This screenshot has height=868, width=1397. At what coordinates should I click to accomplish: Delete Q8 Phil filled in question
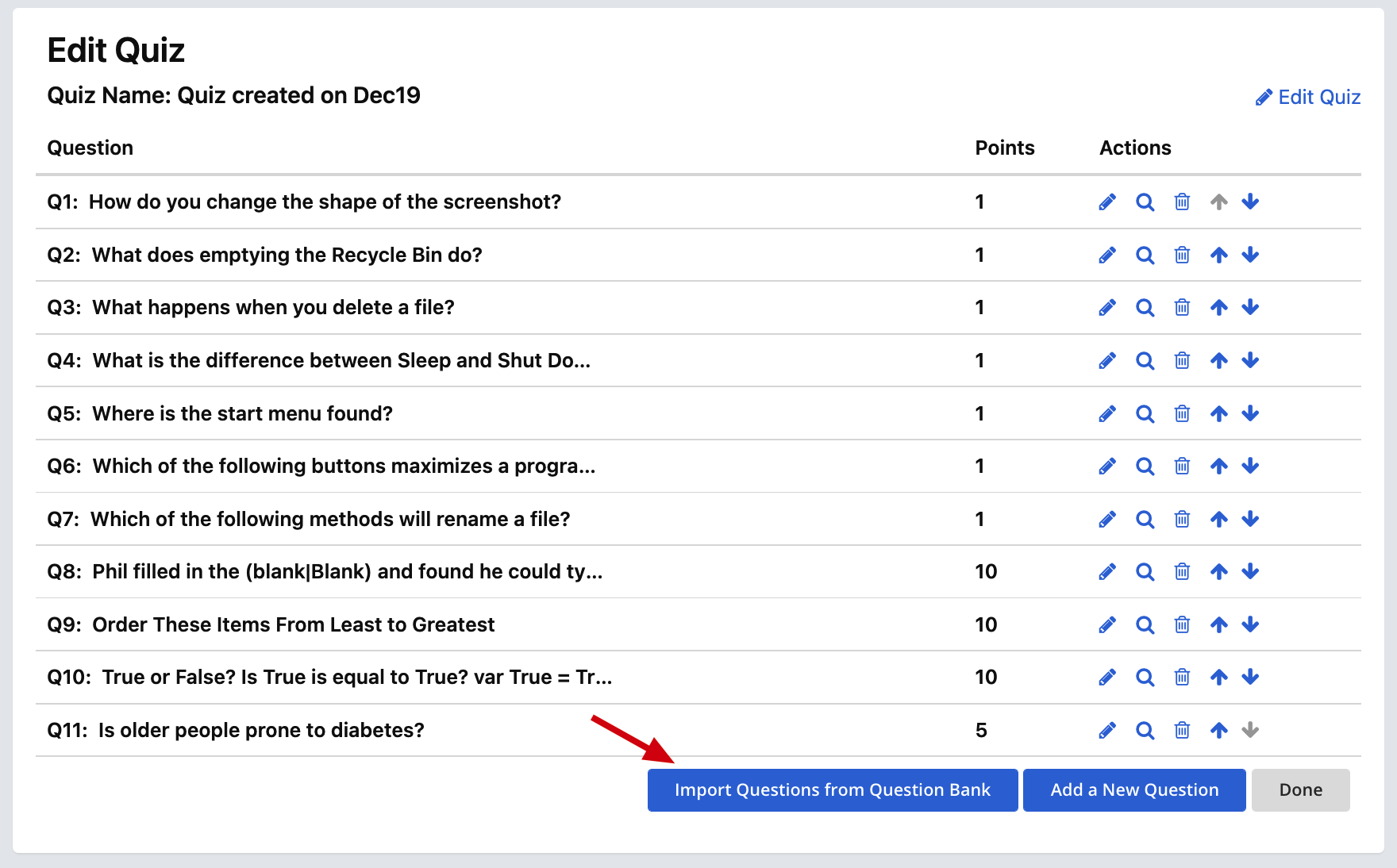click(1182, 572)
